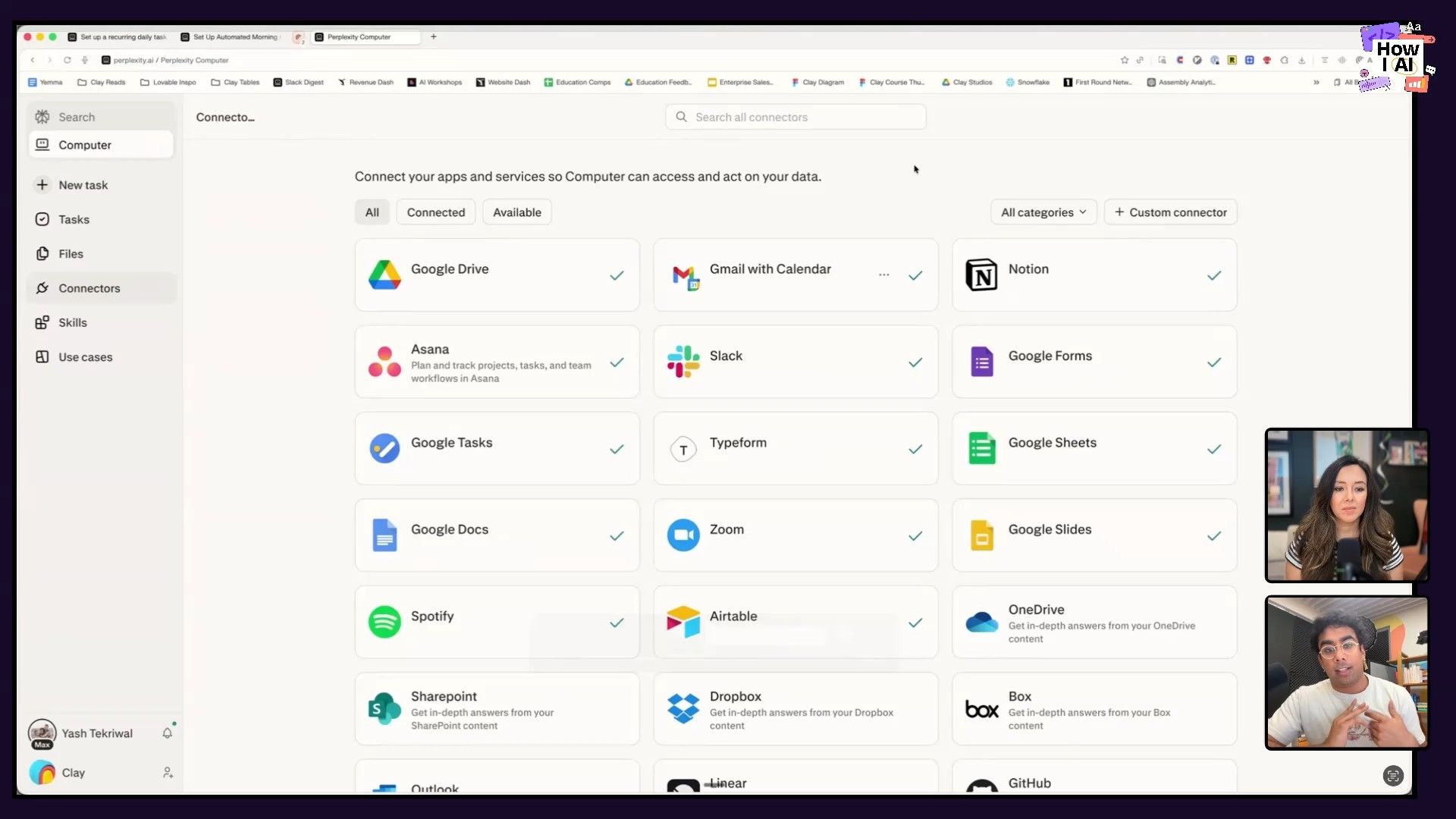Show the All connectors filter tab
Viewport: 1456px width, 819px height.
click(372, 212)
